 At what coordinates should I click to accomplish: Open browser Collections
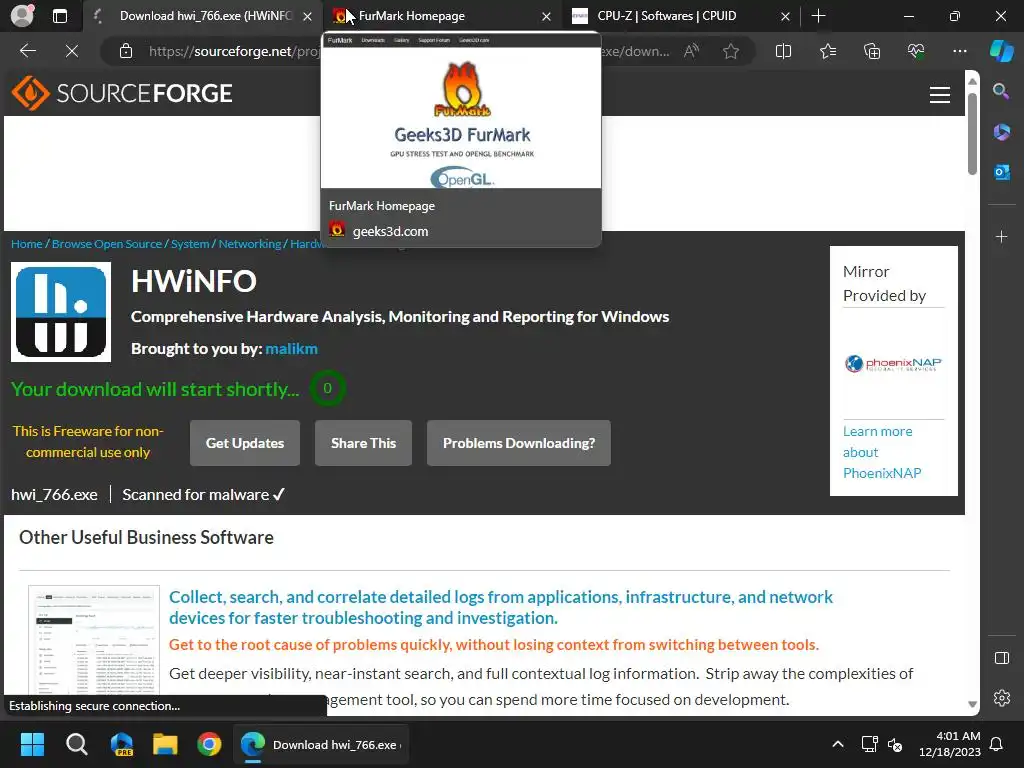pos(872,51)
